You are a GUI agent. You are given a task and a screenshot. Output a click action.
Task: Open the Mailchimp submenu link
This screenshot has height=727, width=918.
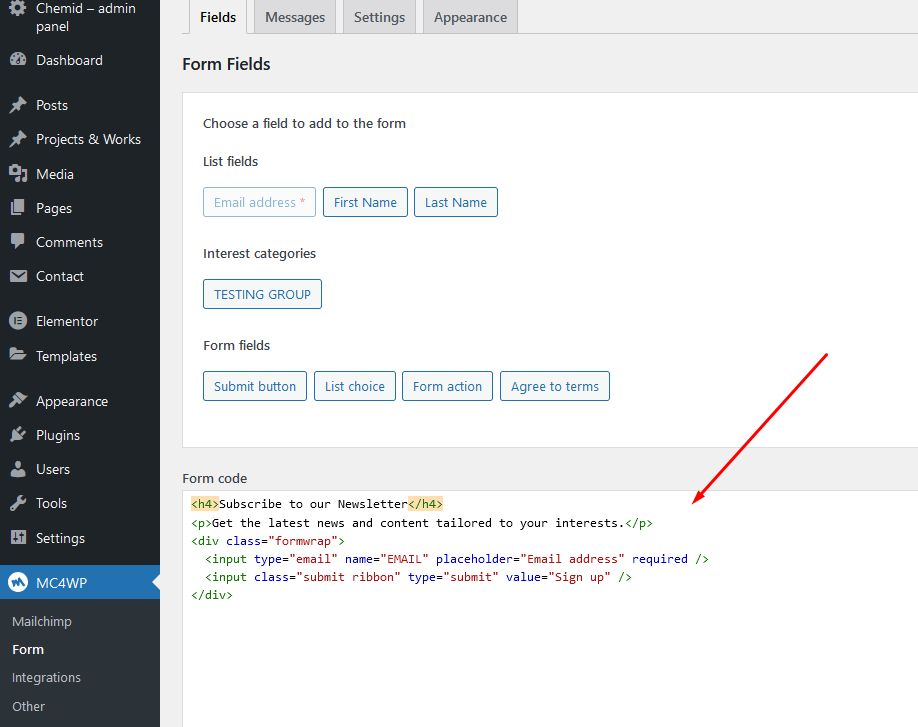click(42, 621)
